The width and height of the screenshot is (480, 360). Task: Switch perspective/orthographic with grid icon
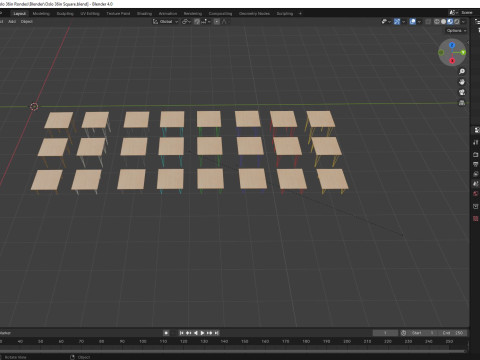(x=462, y=103)
